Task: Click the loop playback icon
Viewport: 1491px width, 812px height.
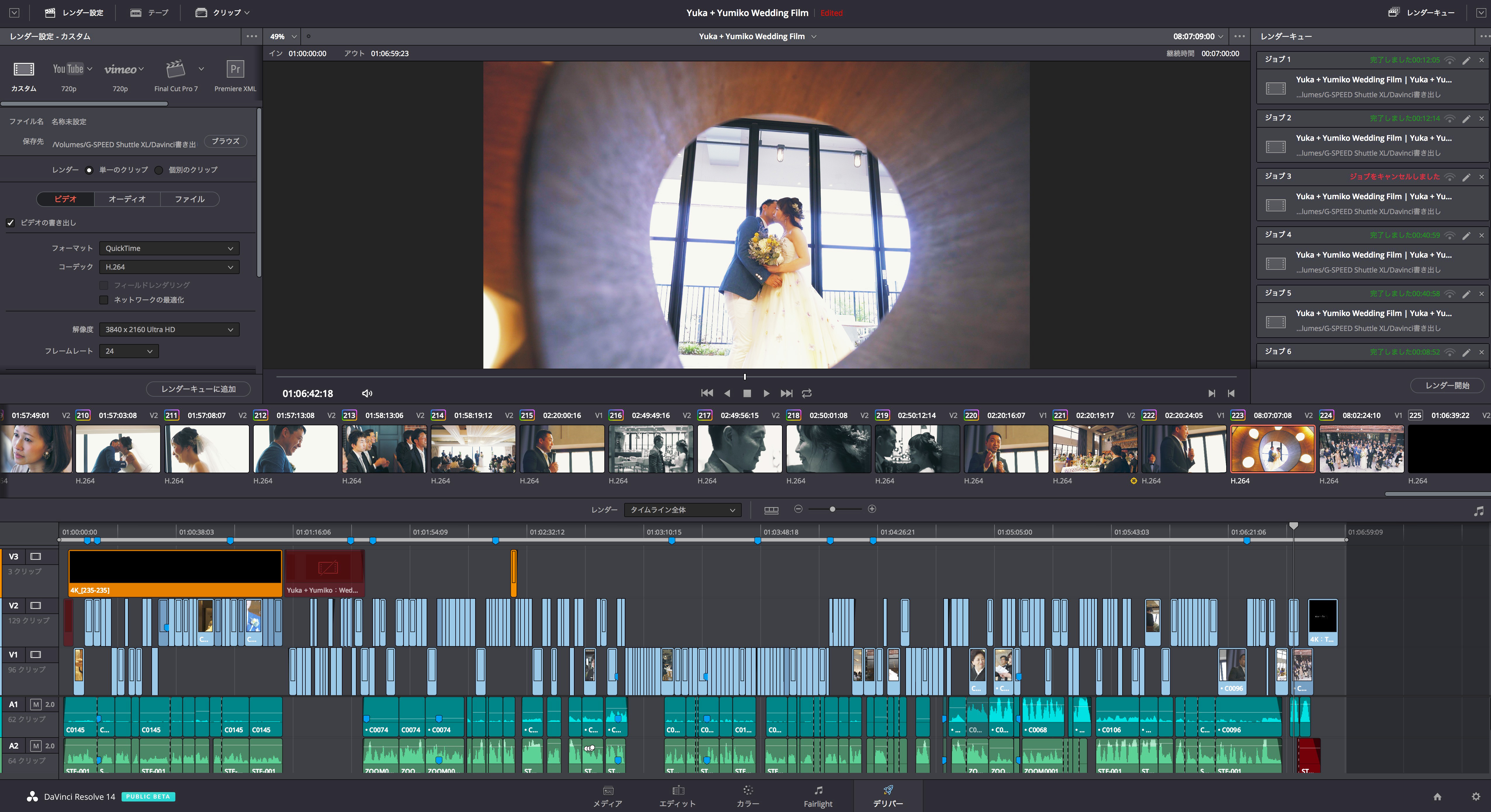Action: (806, 393)
